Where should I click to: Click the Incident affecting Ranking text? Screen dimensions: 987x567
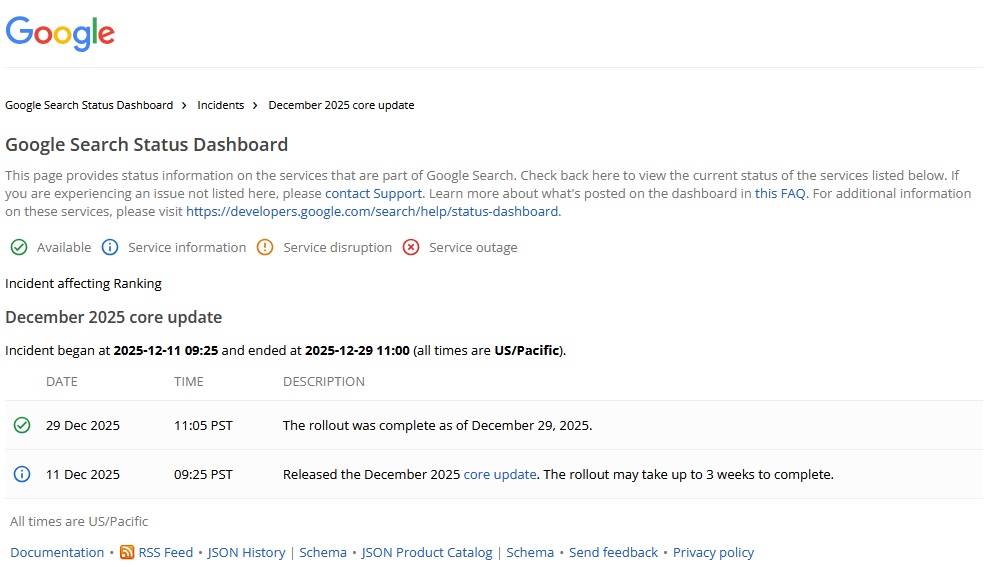tap(83, 284)
